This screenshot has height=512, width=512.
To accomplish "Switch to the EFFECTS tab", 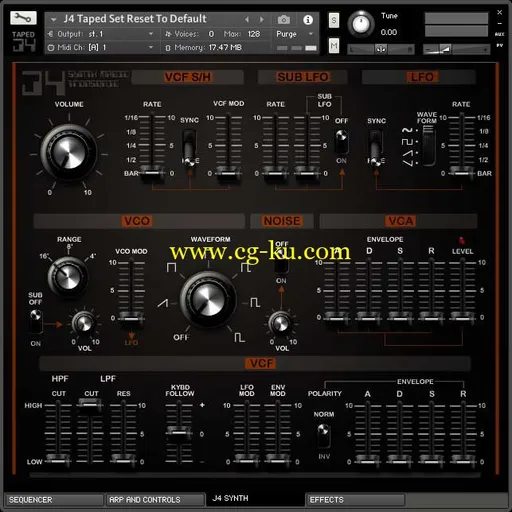I will [x=355, y=500].
